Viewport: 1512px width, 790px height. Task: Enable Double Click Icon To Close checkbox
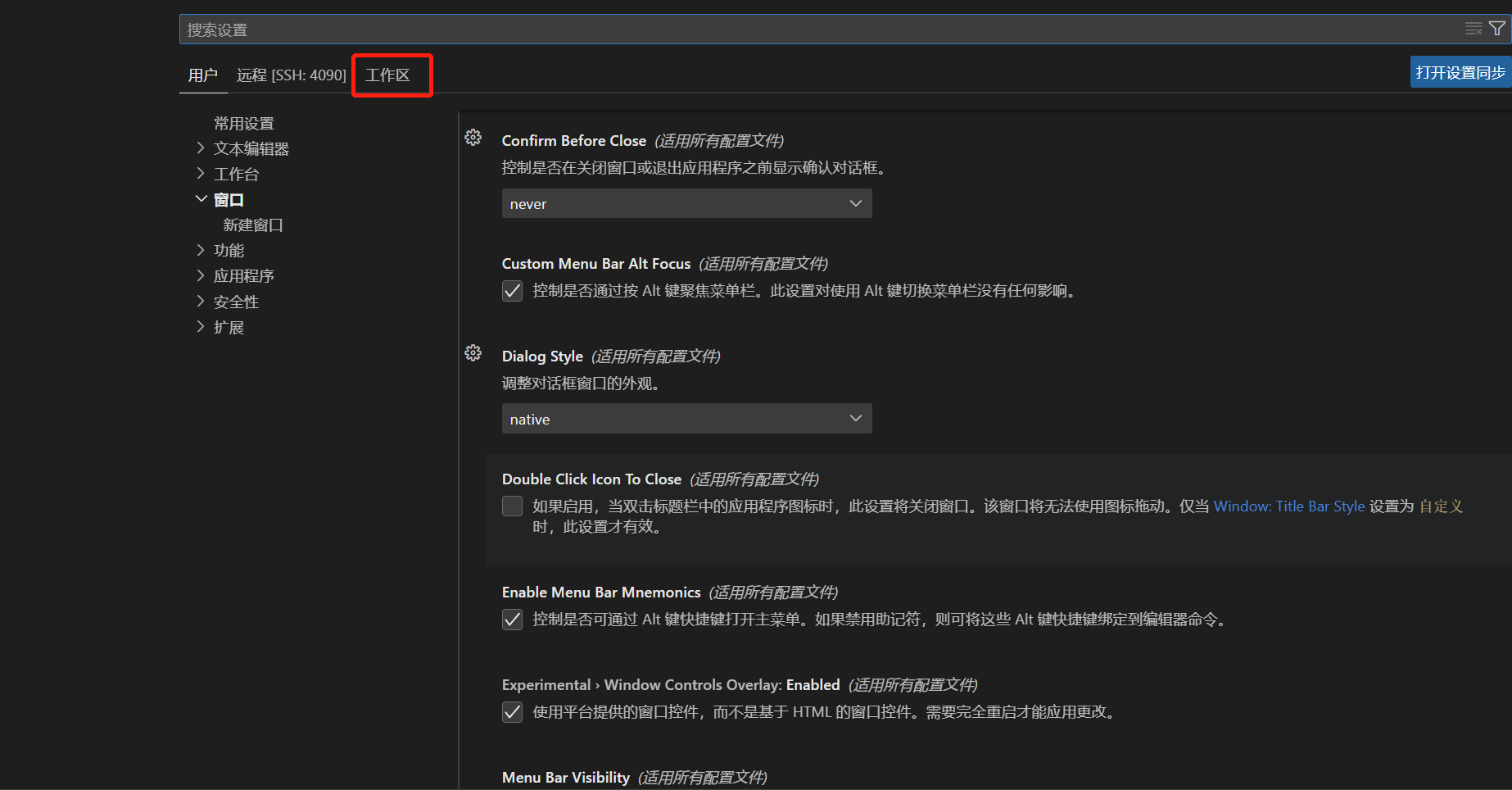(x=512, y=506)
